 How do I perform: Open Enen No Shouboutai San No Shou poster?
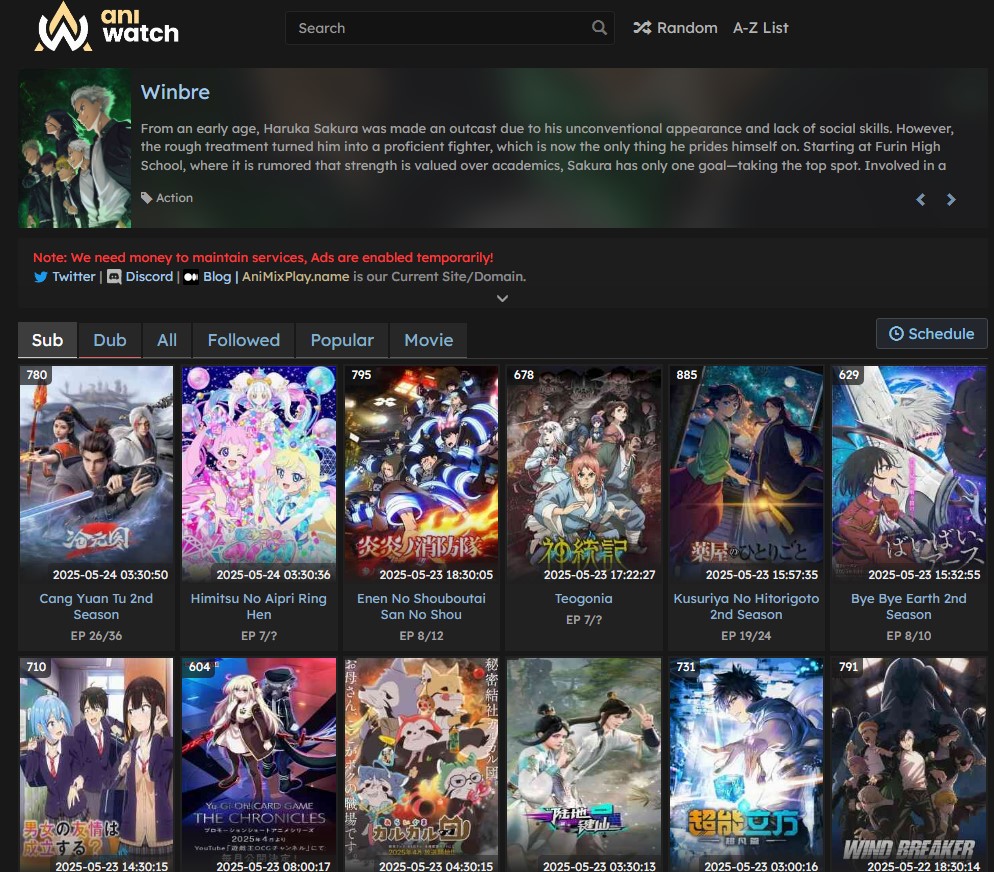click(x=421, y=472)
